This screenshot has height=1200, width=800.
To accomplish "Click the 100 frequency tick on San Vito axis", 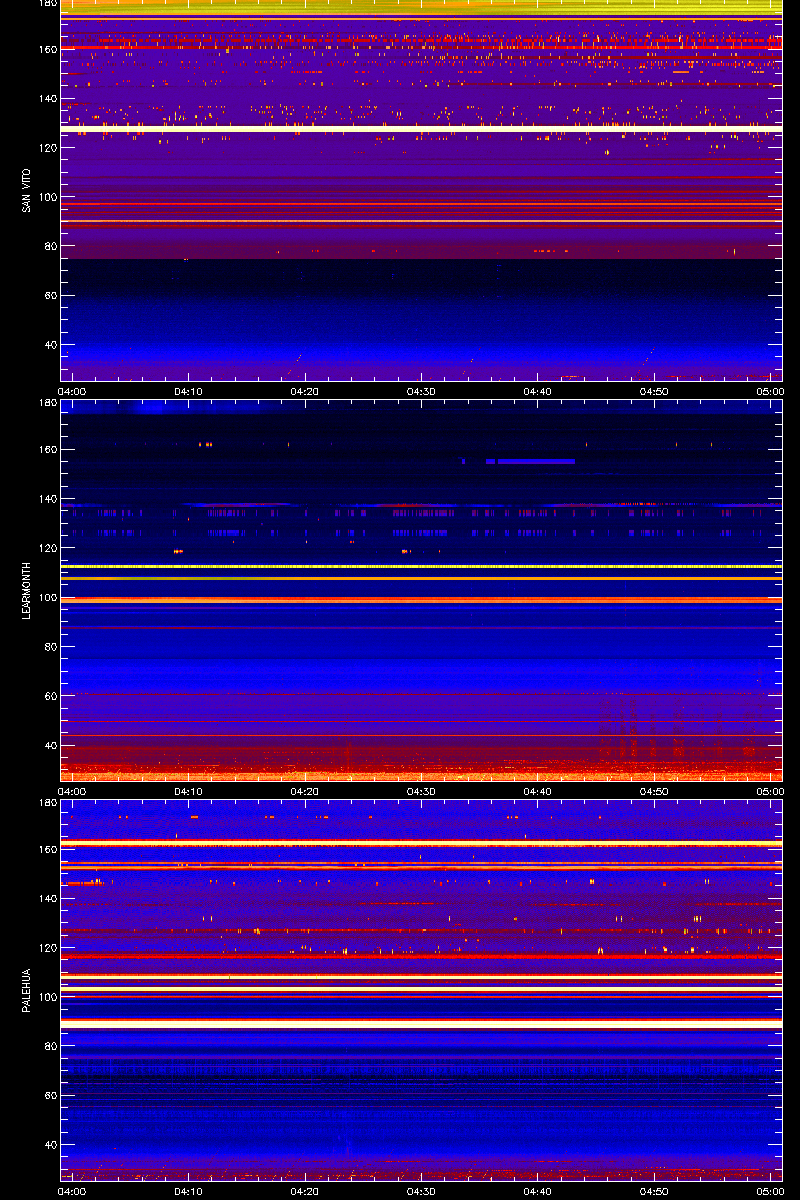I will pos(47,197).
